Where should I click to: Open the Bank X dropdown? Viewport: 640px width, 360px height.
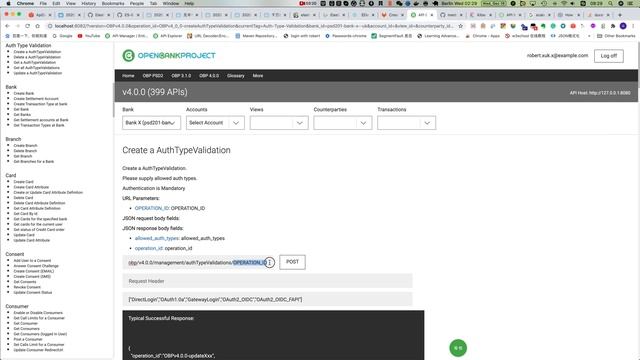151,123
